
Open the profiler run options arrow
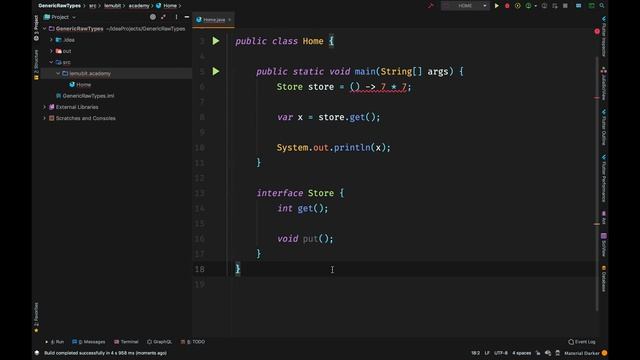pyautogui.click(x=536, y=6)
